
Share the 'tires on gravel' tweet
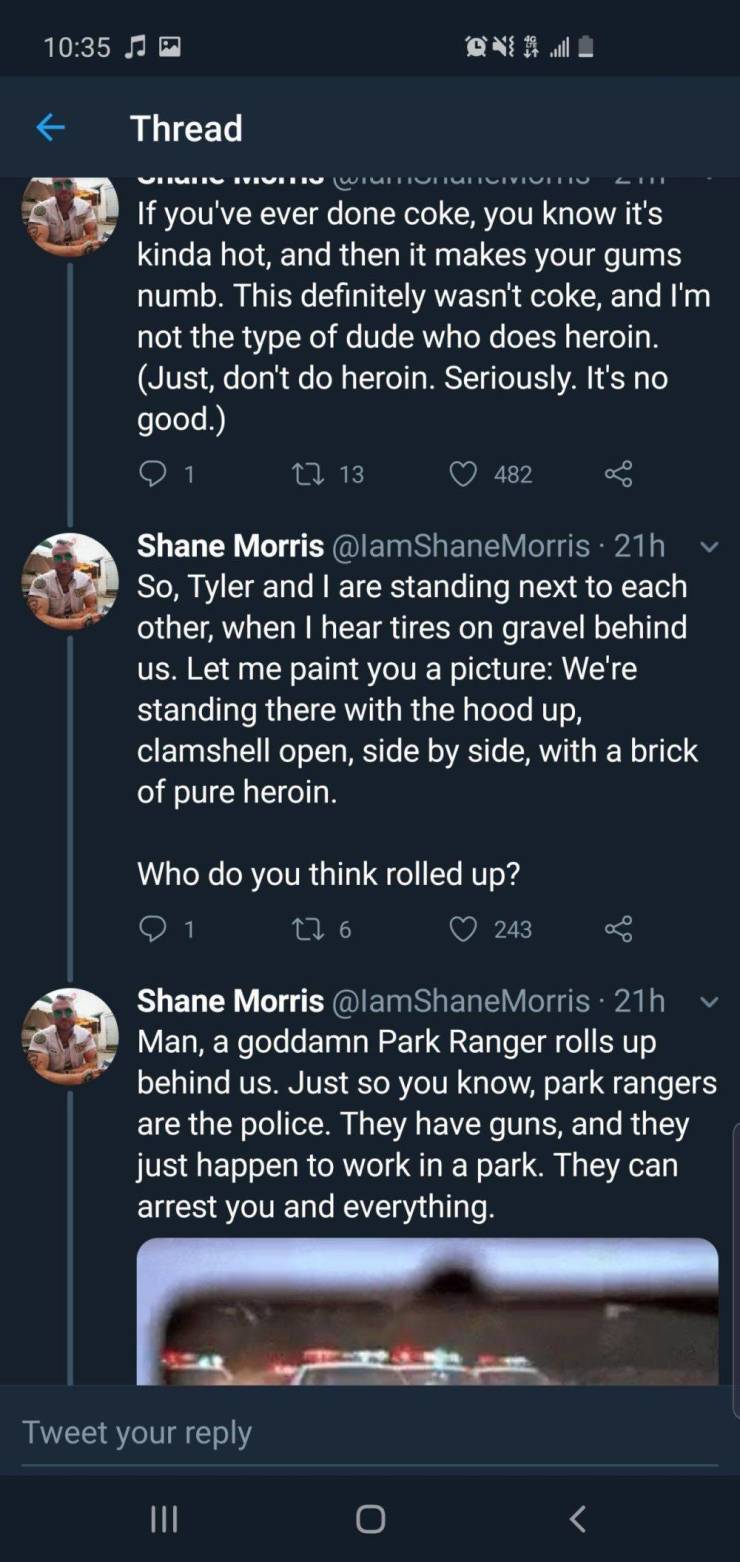point(619,929)
